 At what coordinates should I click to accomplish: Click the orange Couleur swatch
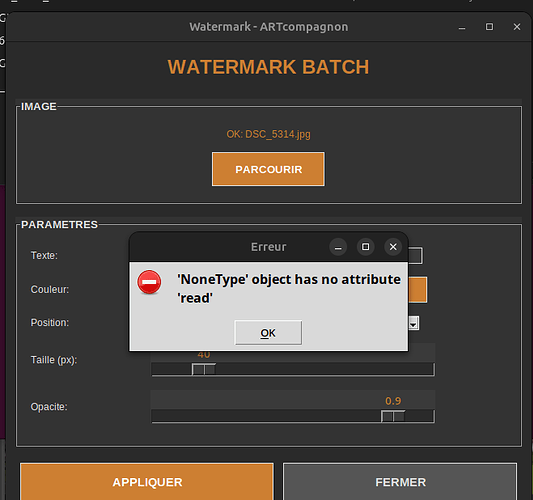point(417,290)
